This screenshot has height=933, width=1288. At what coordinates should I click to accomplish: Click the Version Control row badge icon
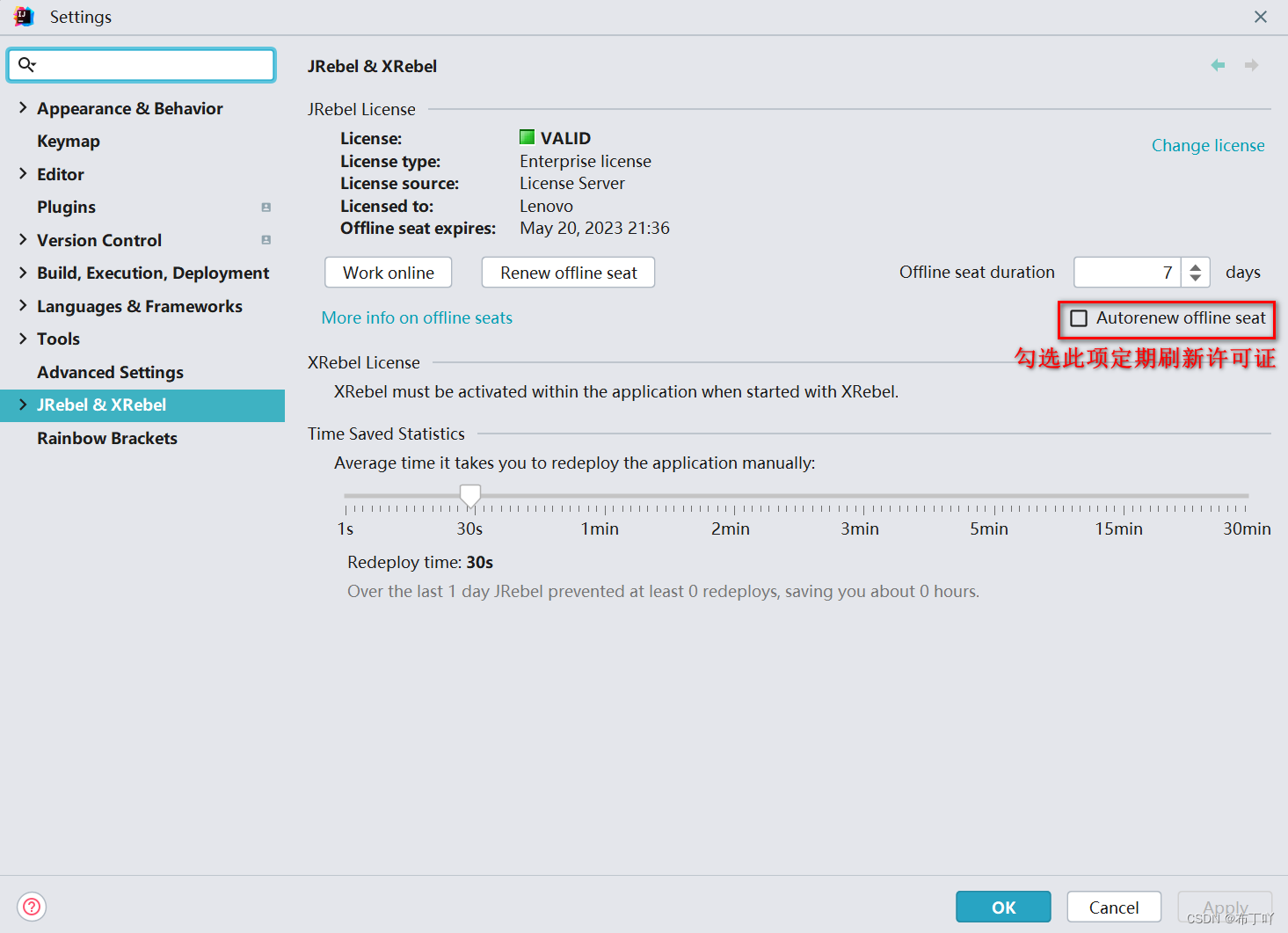click(x=266, y=240)
